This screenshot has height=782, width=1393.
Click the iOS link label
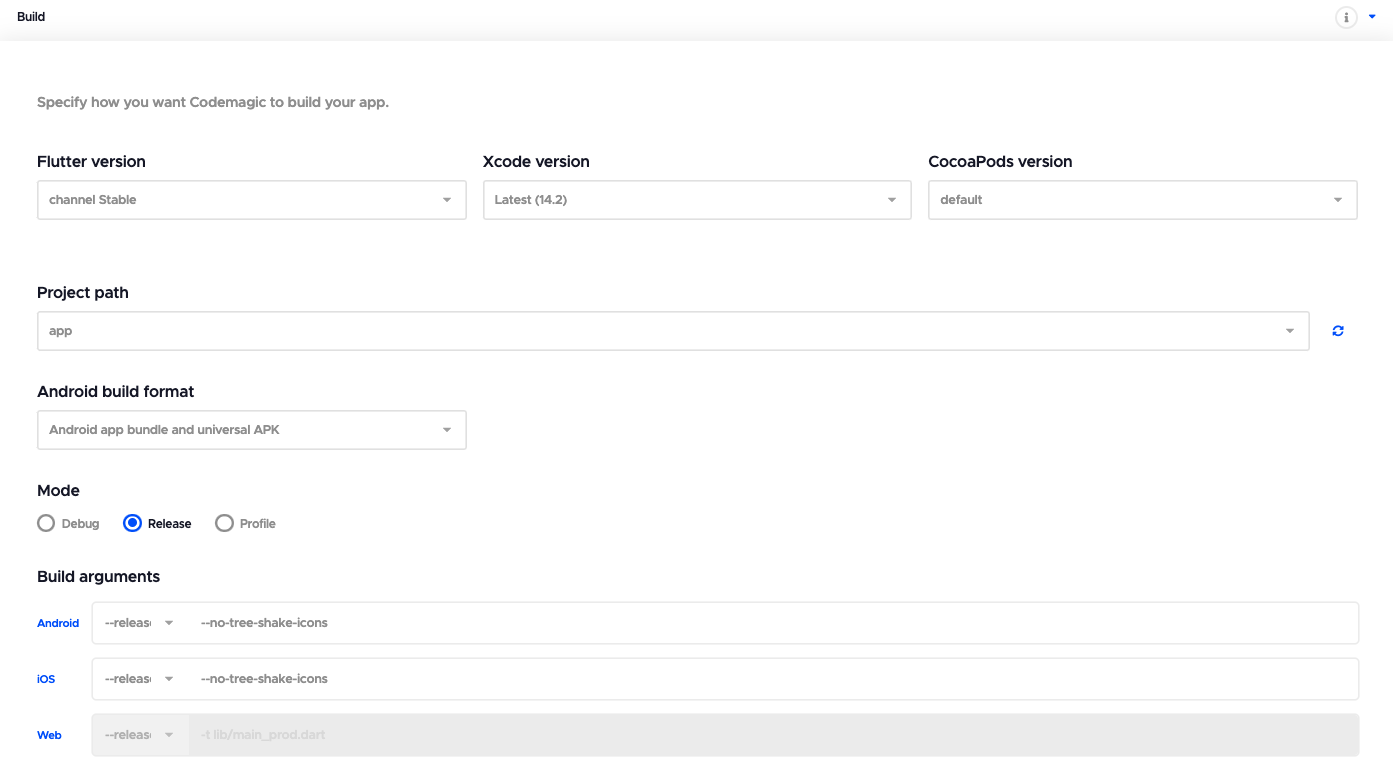pyautogui.click(x=46, y=679)
